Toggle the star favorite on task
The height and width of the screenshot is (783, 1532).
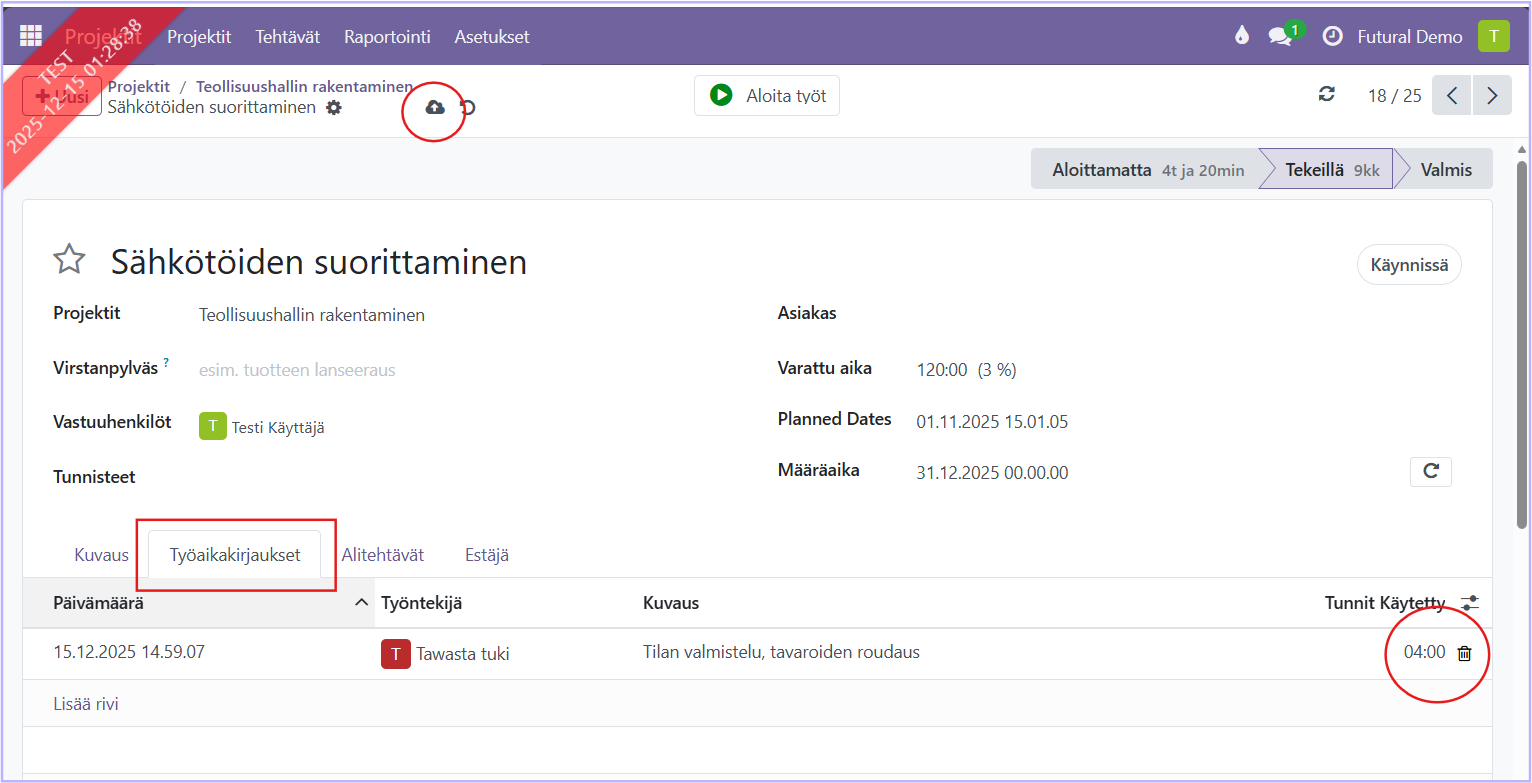point(69,261)
